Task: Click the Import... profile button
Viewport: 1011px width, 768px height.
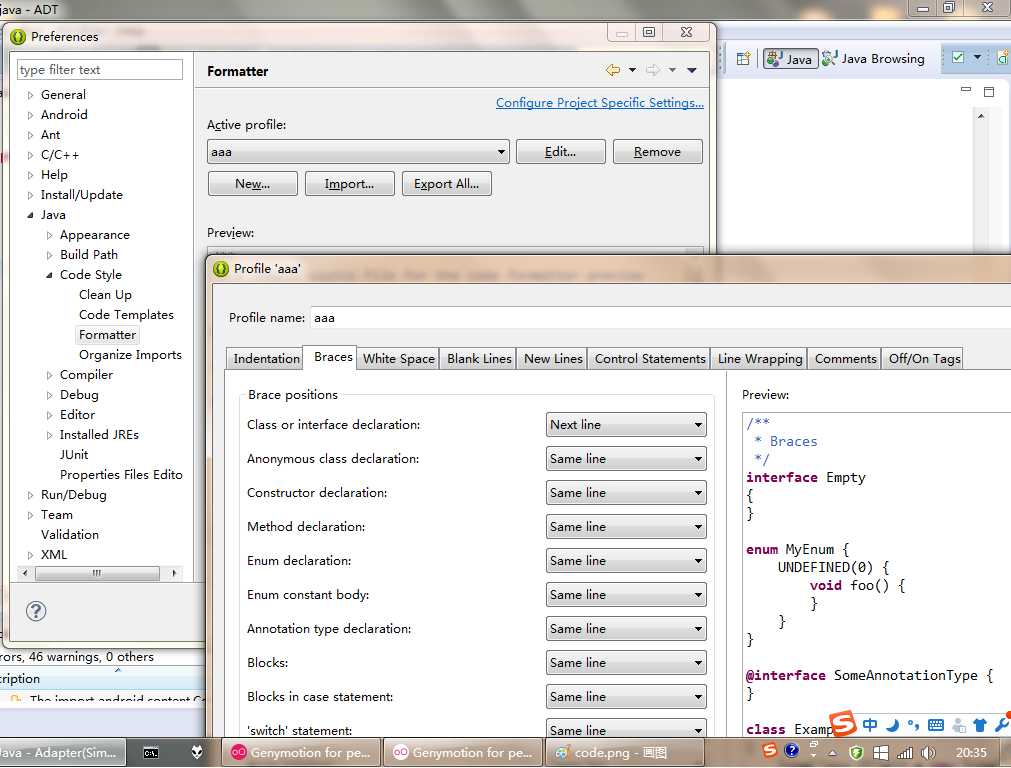Action: pos(349,184)
